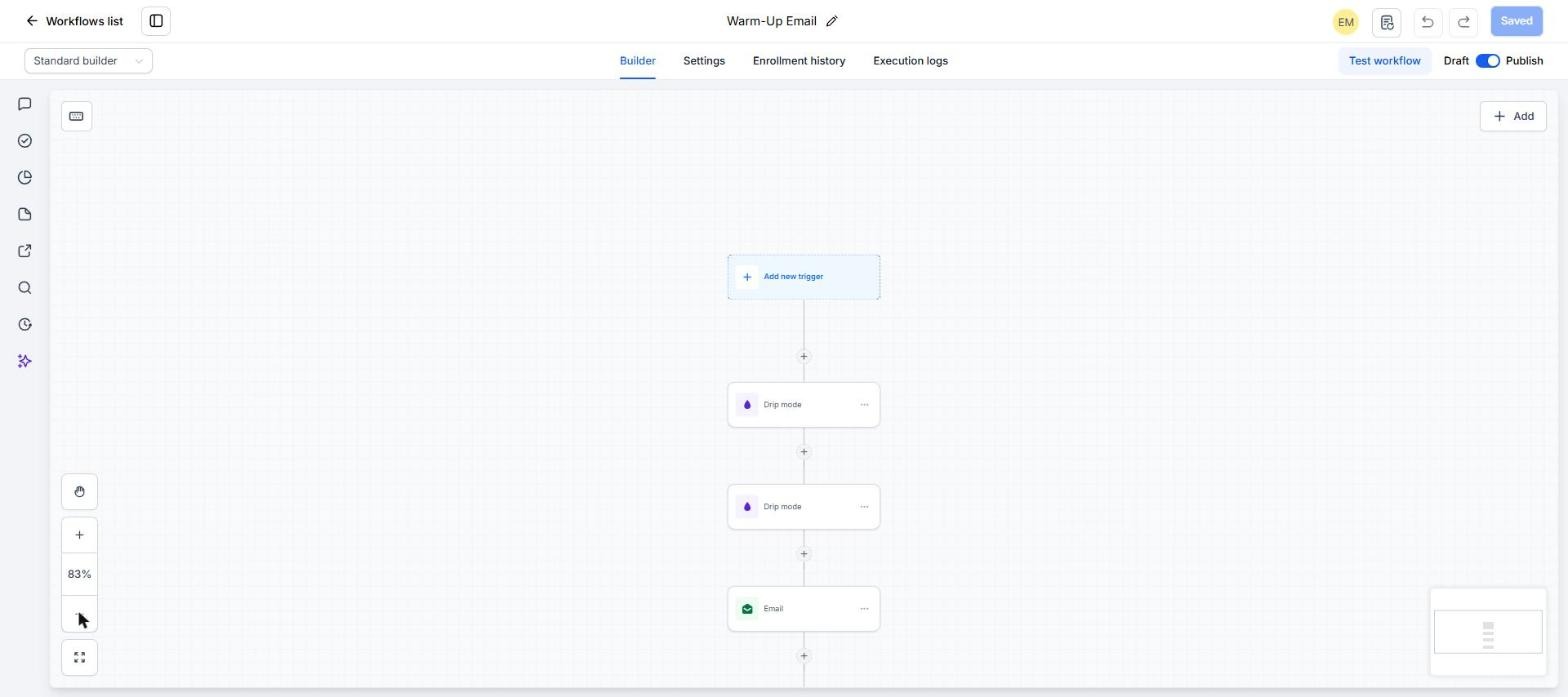The height and width of the screenshot is (697, 1568).
Task: Open the EM user avatar
Action: click(1345, 22)
